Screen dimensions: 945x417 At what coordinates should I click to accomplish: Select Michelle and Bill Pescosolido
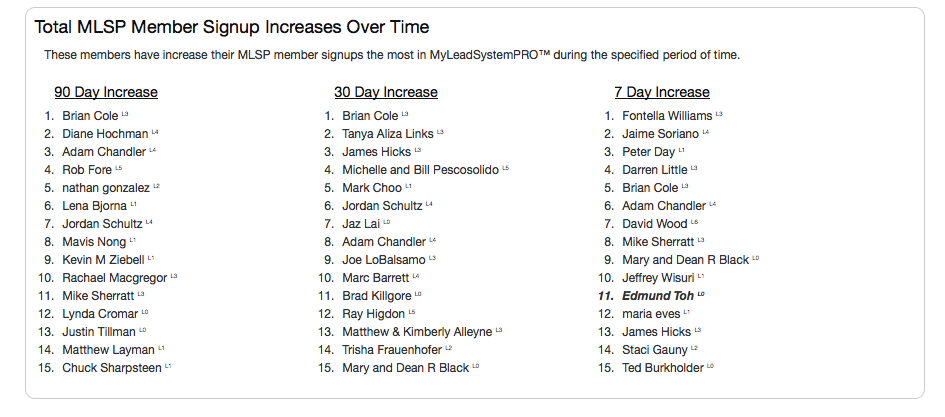(x=421, y=170)
